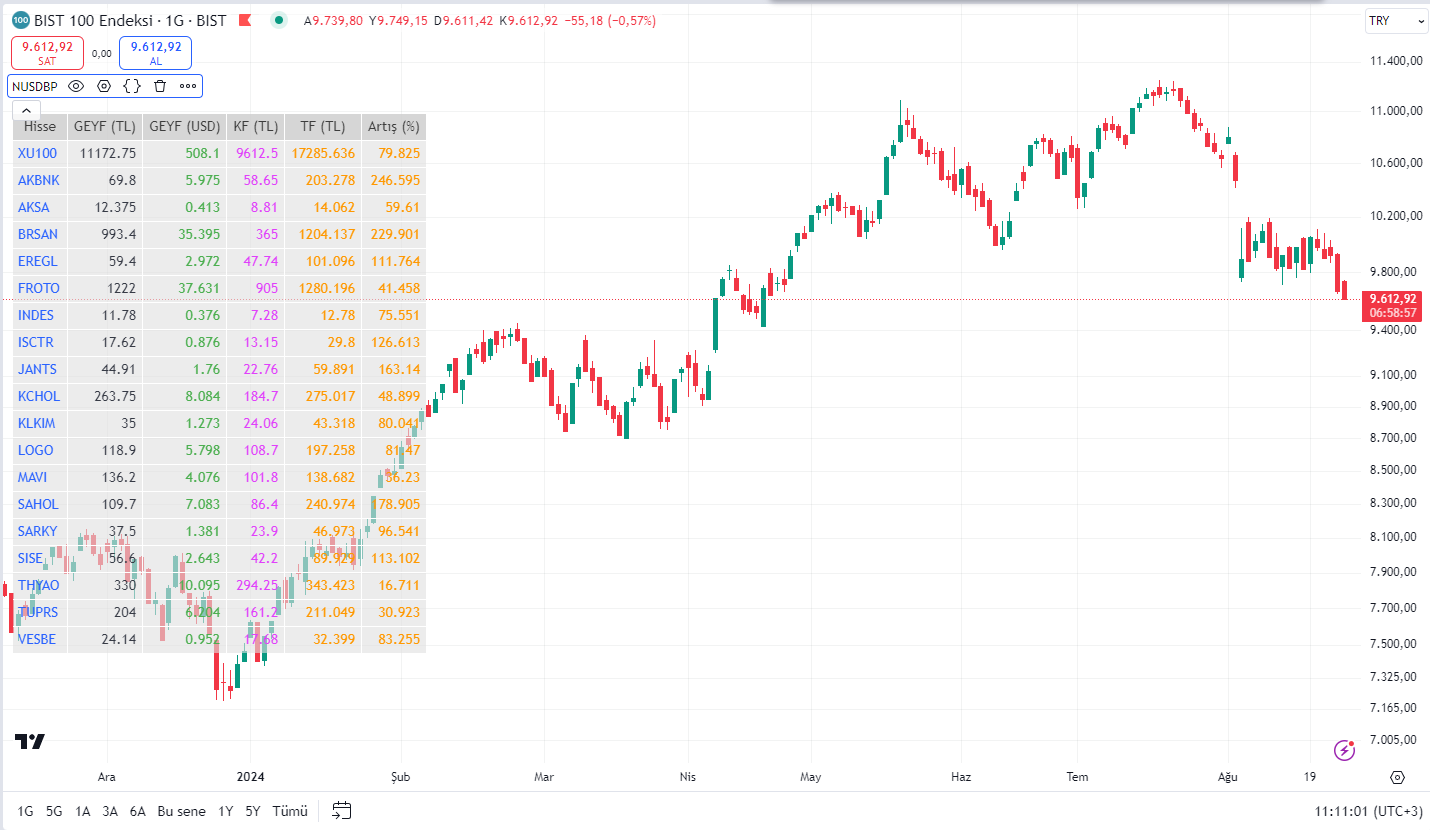
Task: Open go-to-date calendar icon
Action: click(342, 810)
